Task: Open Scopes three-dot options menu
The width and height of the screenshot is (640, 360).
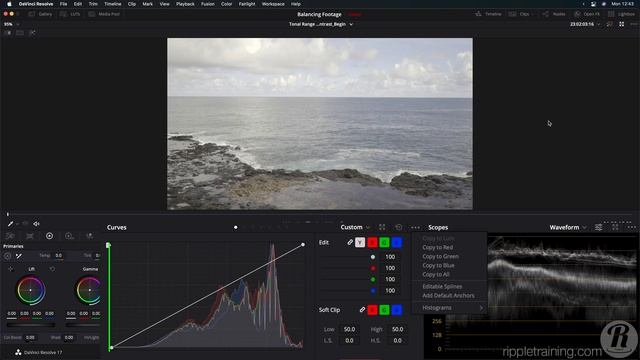Action: (x=631, y=227)
